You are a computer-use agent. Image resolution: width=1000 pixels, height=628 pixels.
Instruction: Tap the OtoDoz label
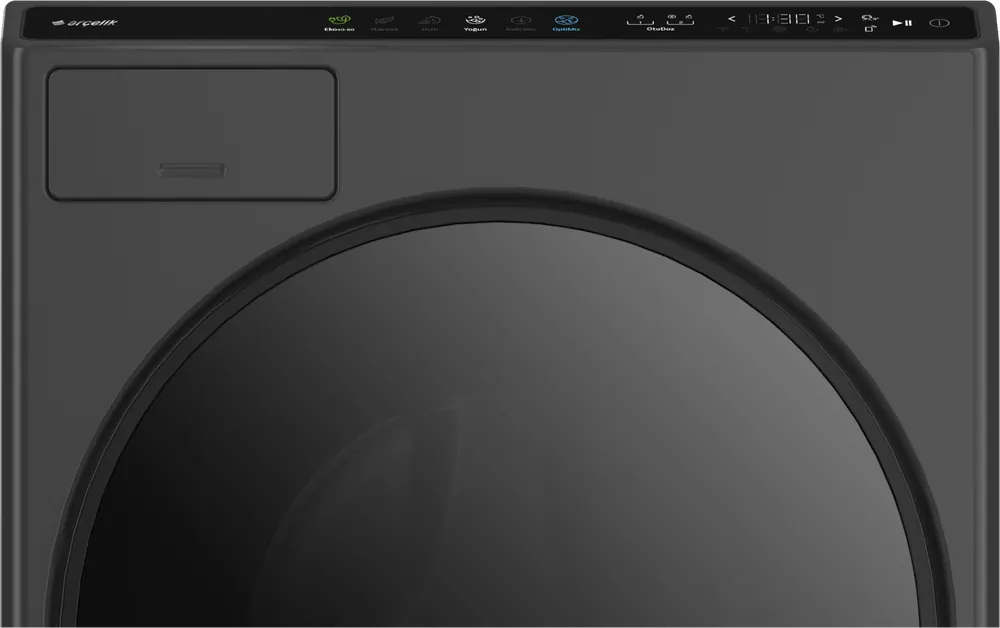click(x=660, y=29)
